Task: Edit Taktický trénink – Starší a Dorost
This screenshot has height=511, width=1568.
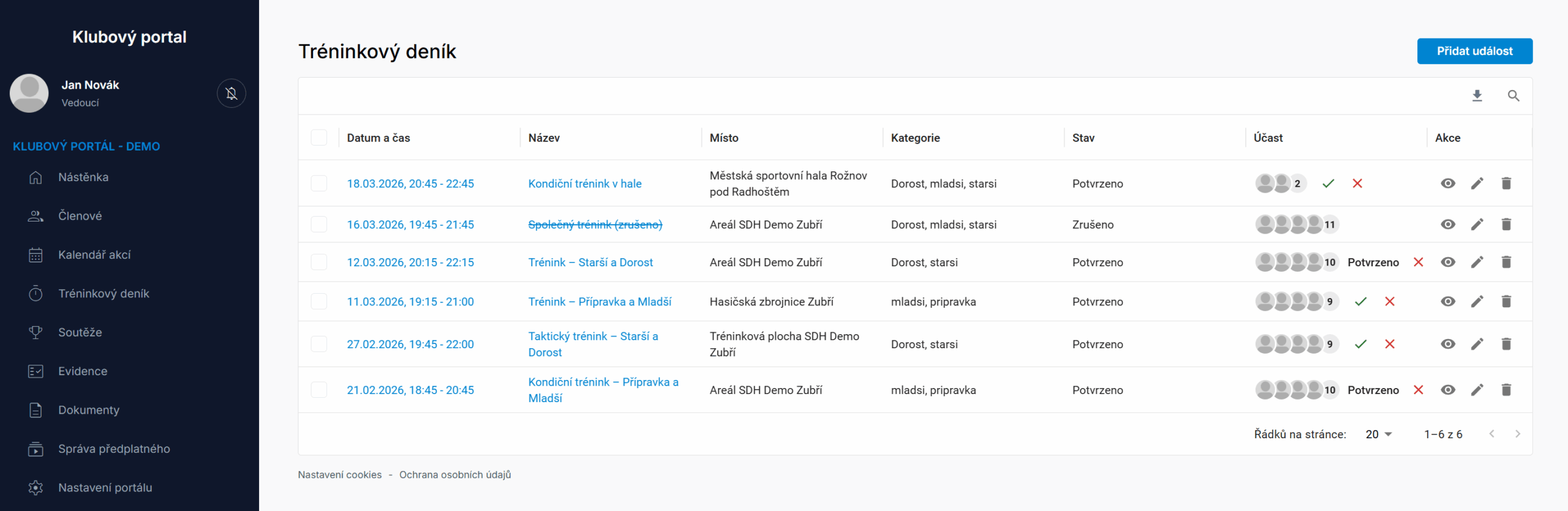Action: tap(1477, 344)
